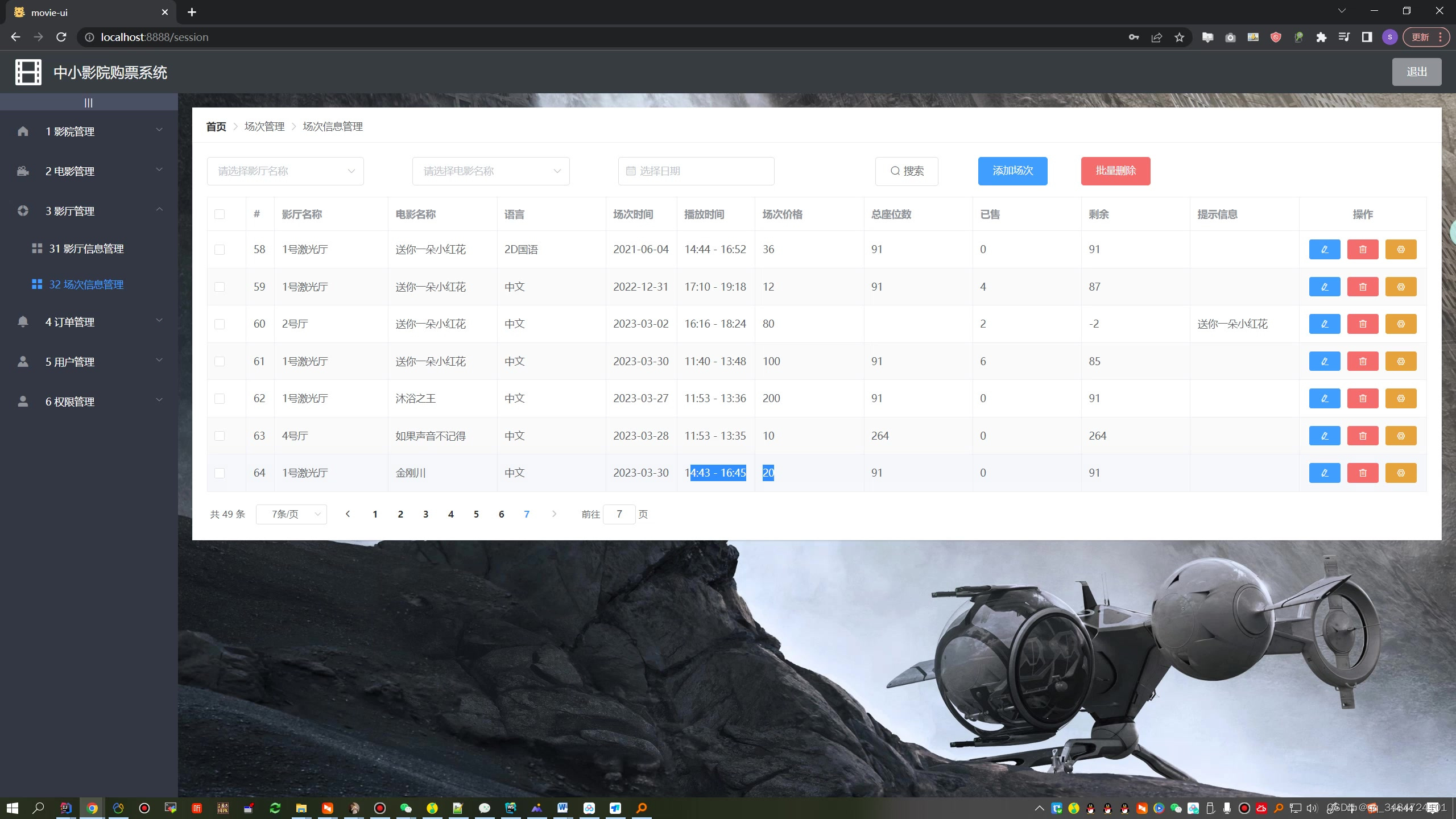The image size is (1456, 819).
Task: Click the edit icon for row 64
Action: 1324,473
